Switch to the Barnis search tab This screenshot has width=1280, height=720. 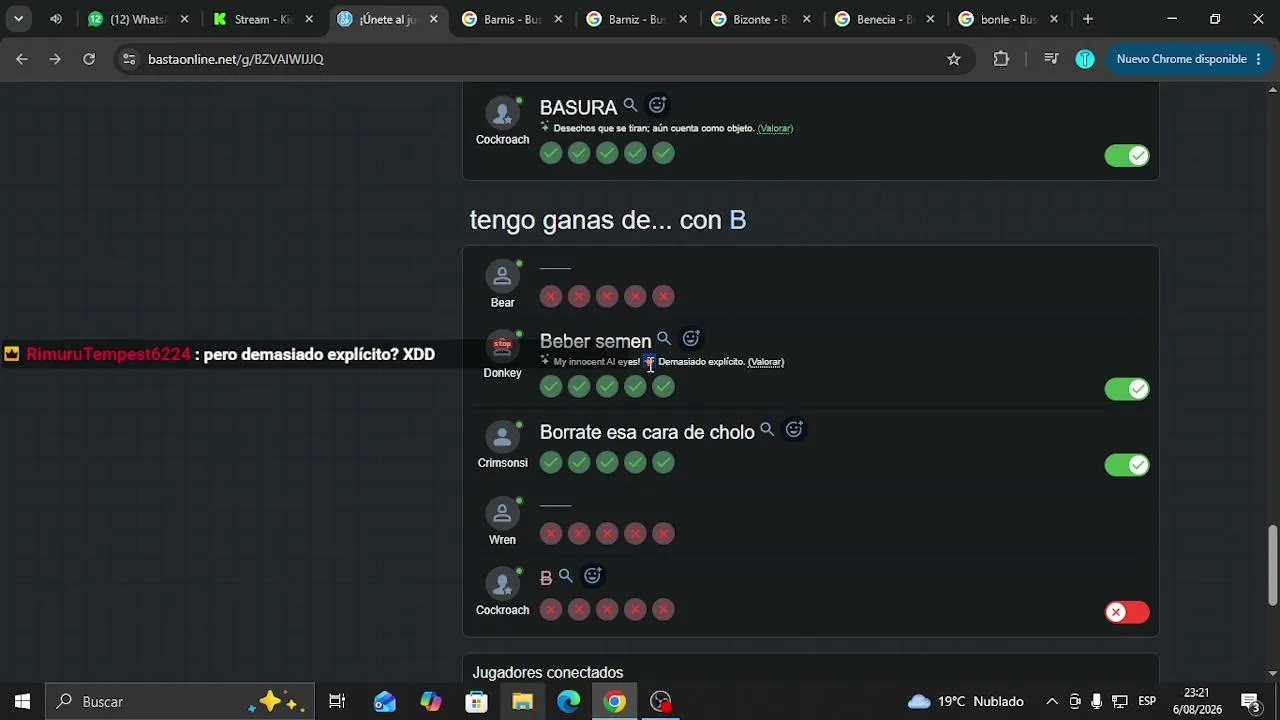tap(512, 19)
